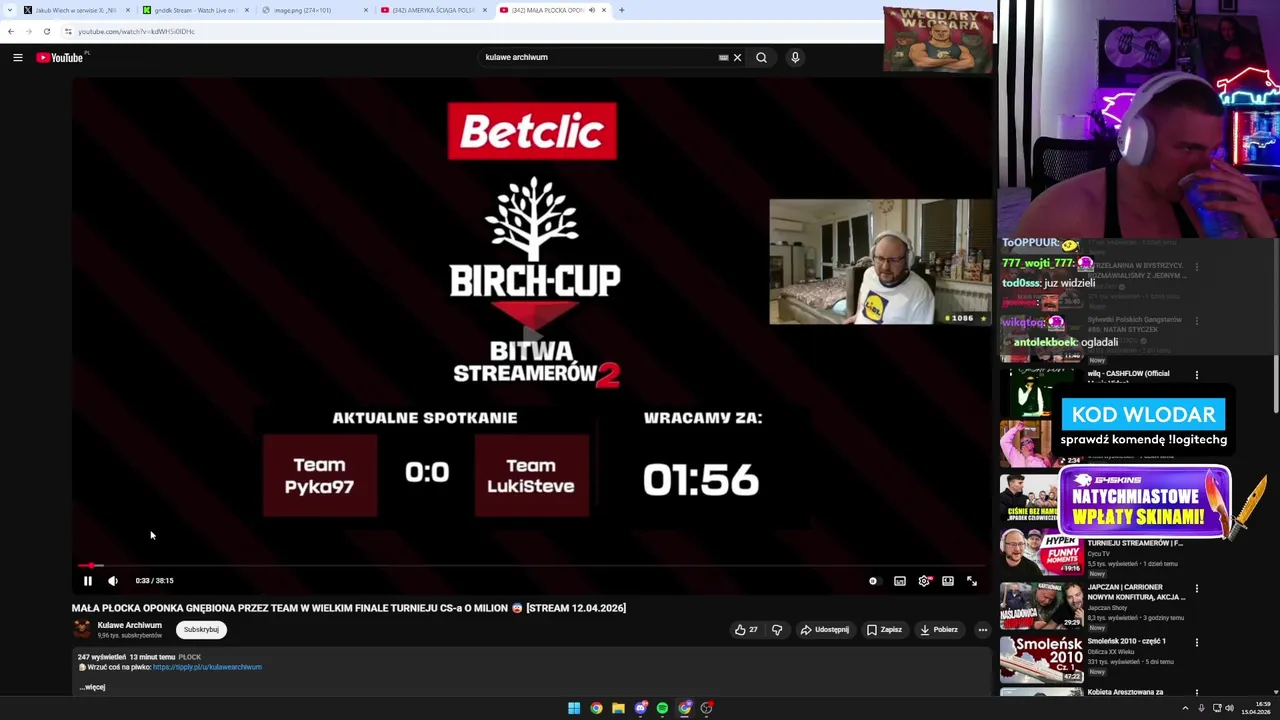Open the taskbar volume control
This screenshot has width=1280, height=720.
pos(1229,708)
